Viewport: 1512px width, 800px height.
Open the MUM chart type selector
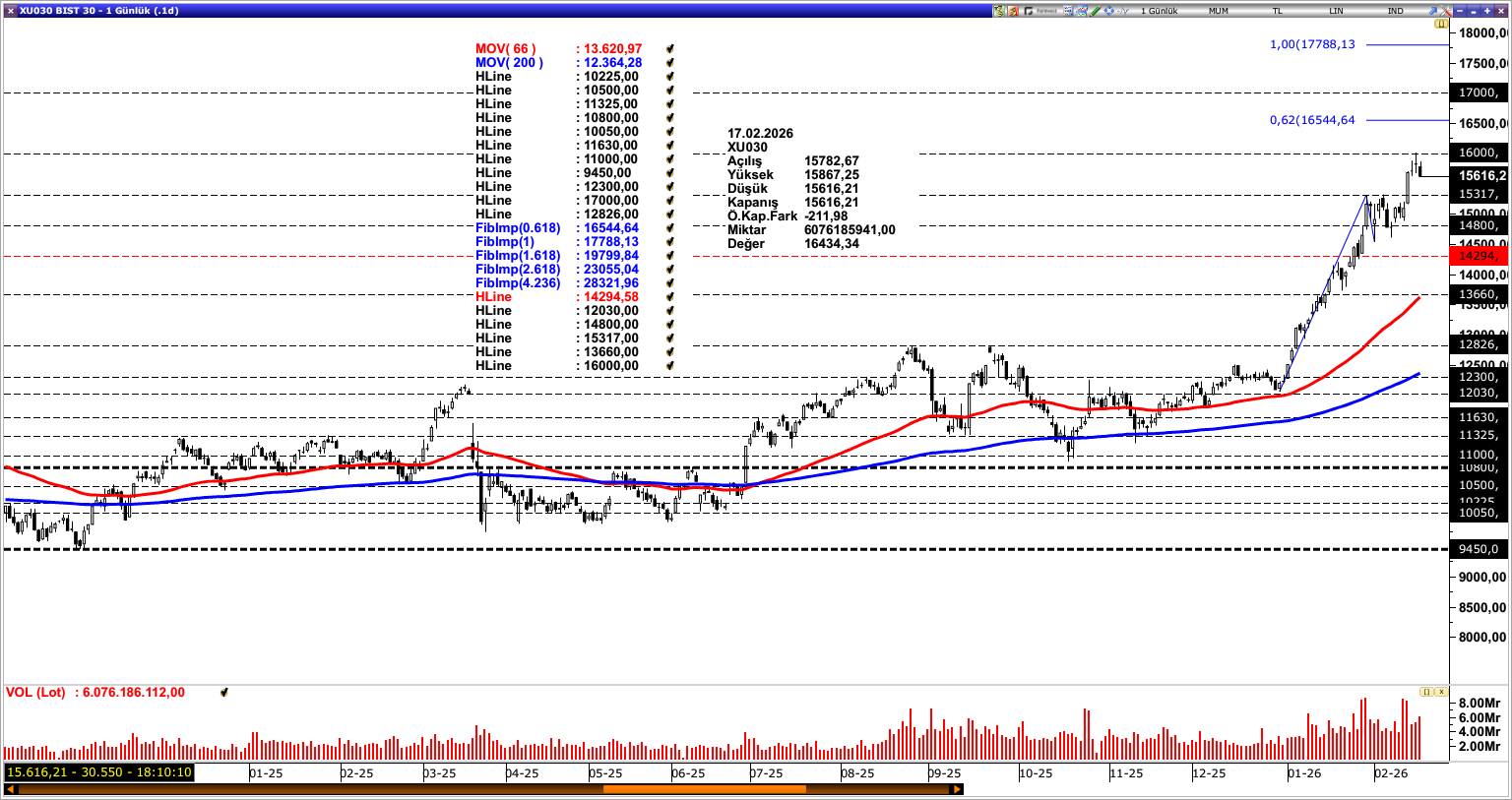point(1218,11)
